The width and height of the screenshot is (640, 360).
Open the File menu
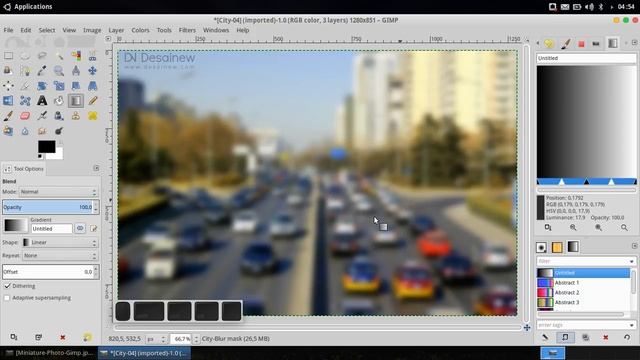(8, 30)
